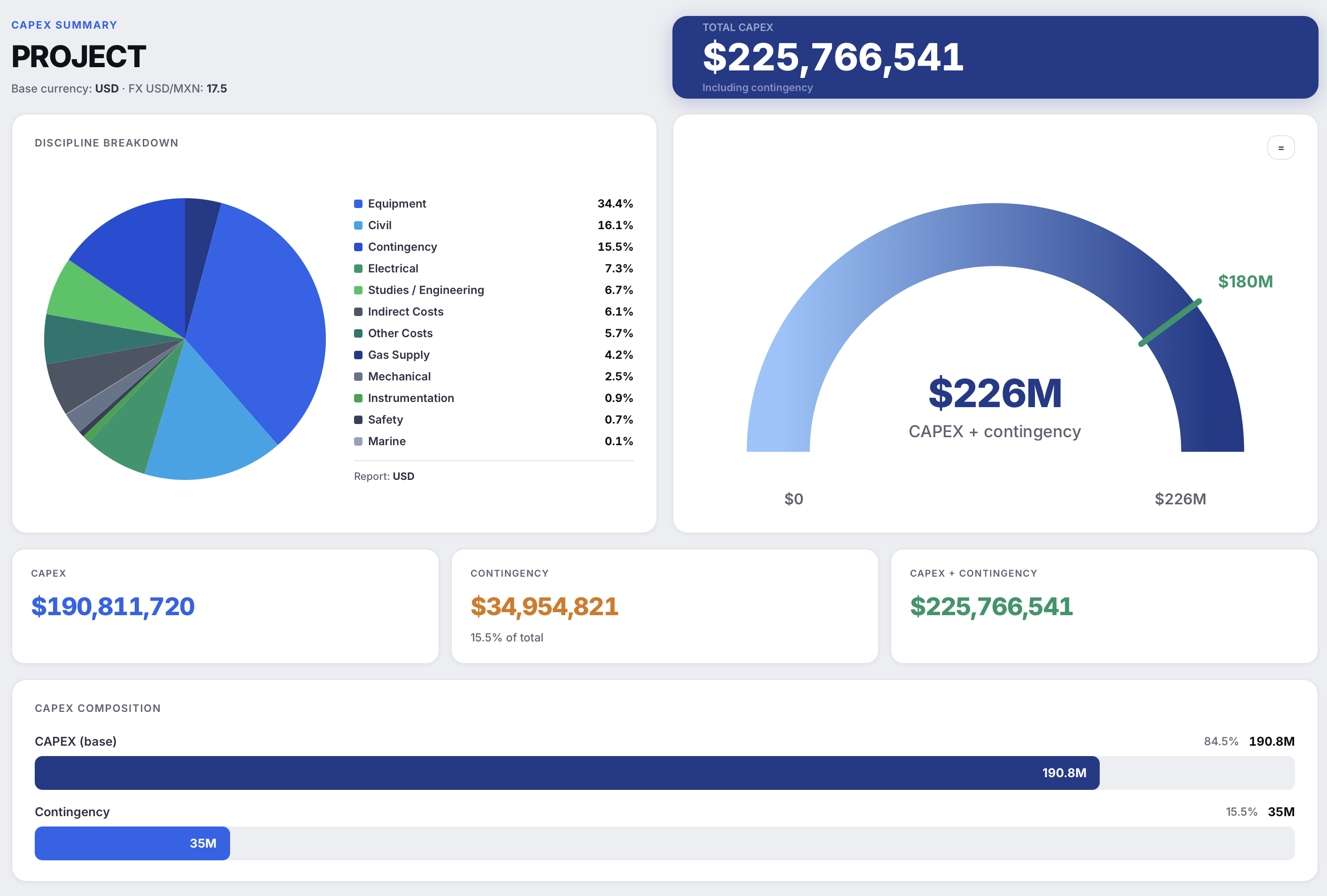Click the green $180M gauge marker line
The image size is (1327, 896).
pyautogui.click(x=1169, y=323)
